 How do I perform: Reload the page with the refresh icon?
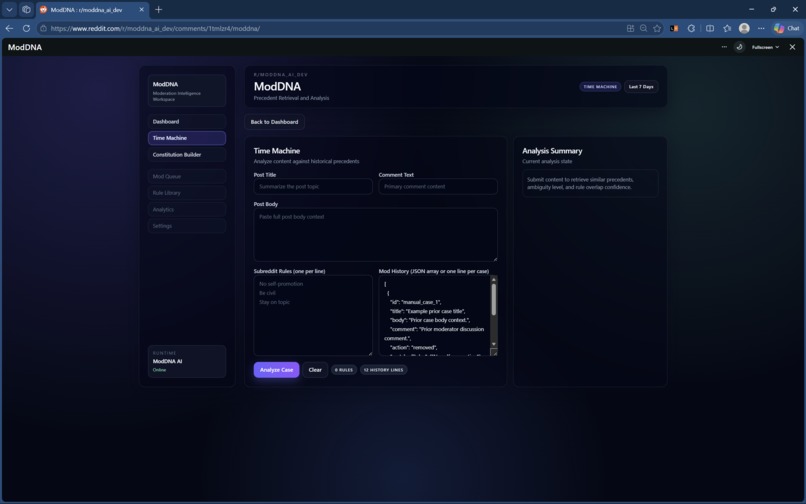coord(26,28)
